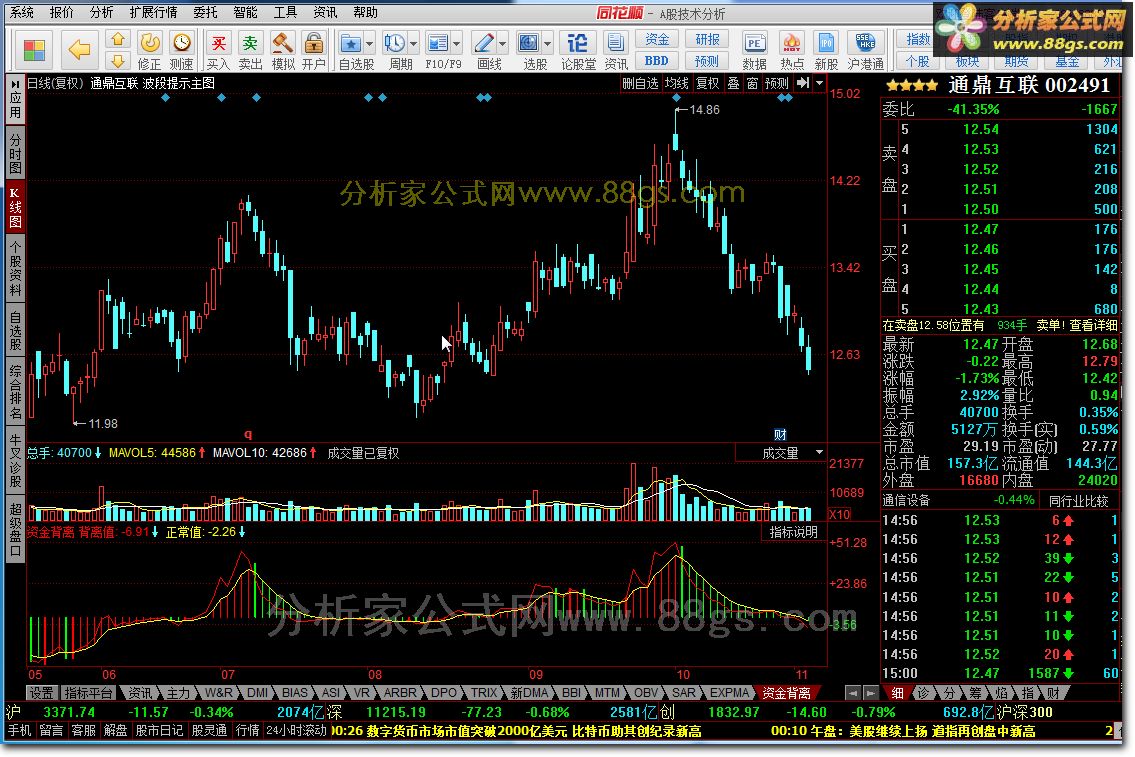Open the 论股堂 forum icon
The image size is (1135, 757).
[577, 43]
